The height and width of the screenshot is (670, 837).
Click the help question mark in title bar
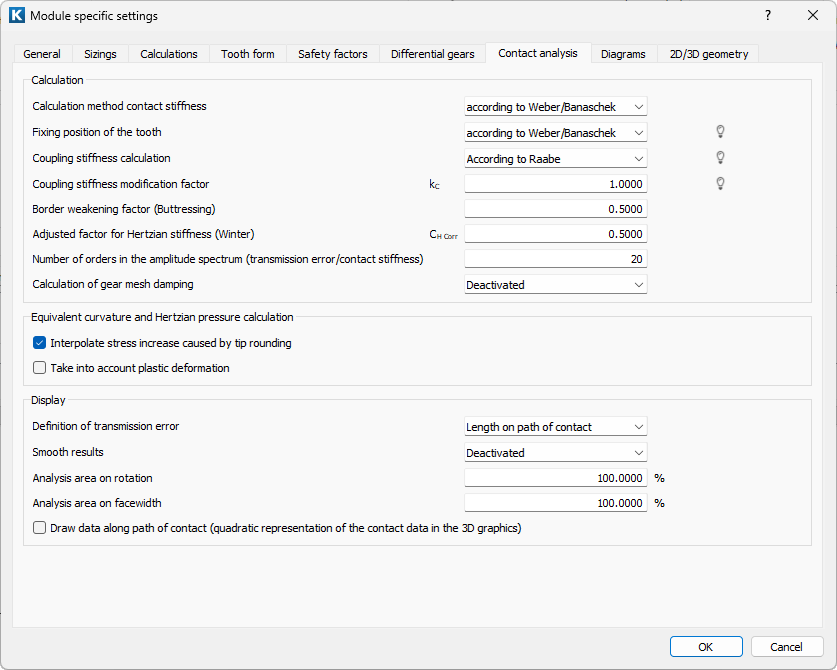pos(768,16)
